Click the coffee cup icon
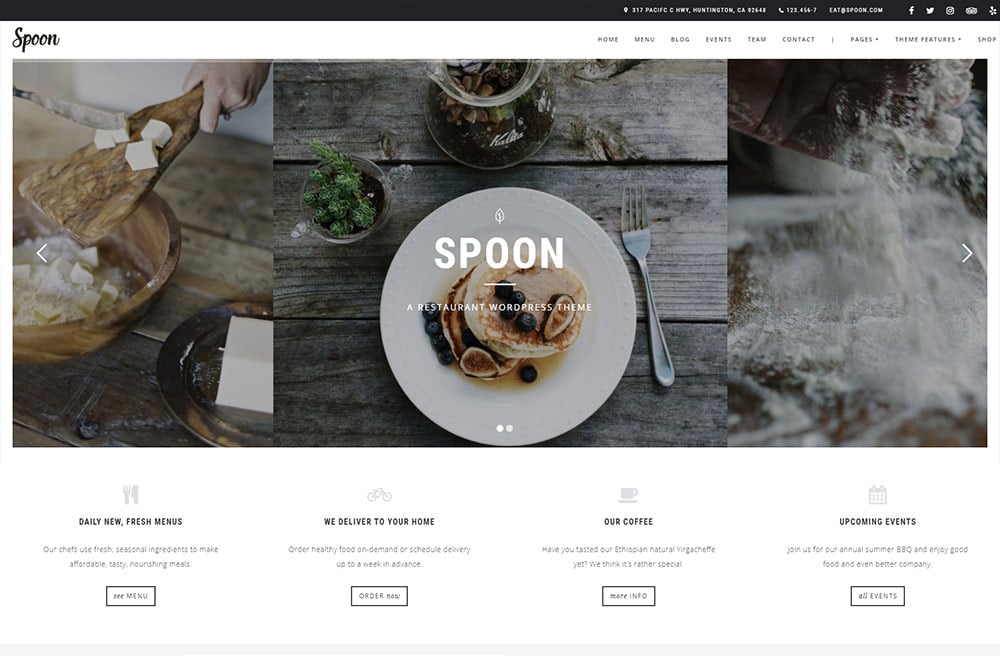1000x656 pixels. pos(628,495)
